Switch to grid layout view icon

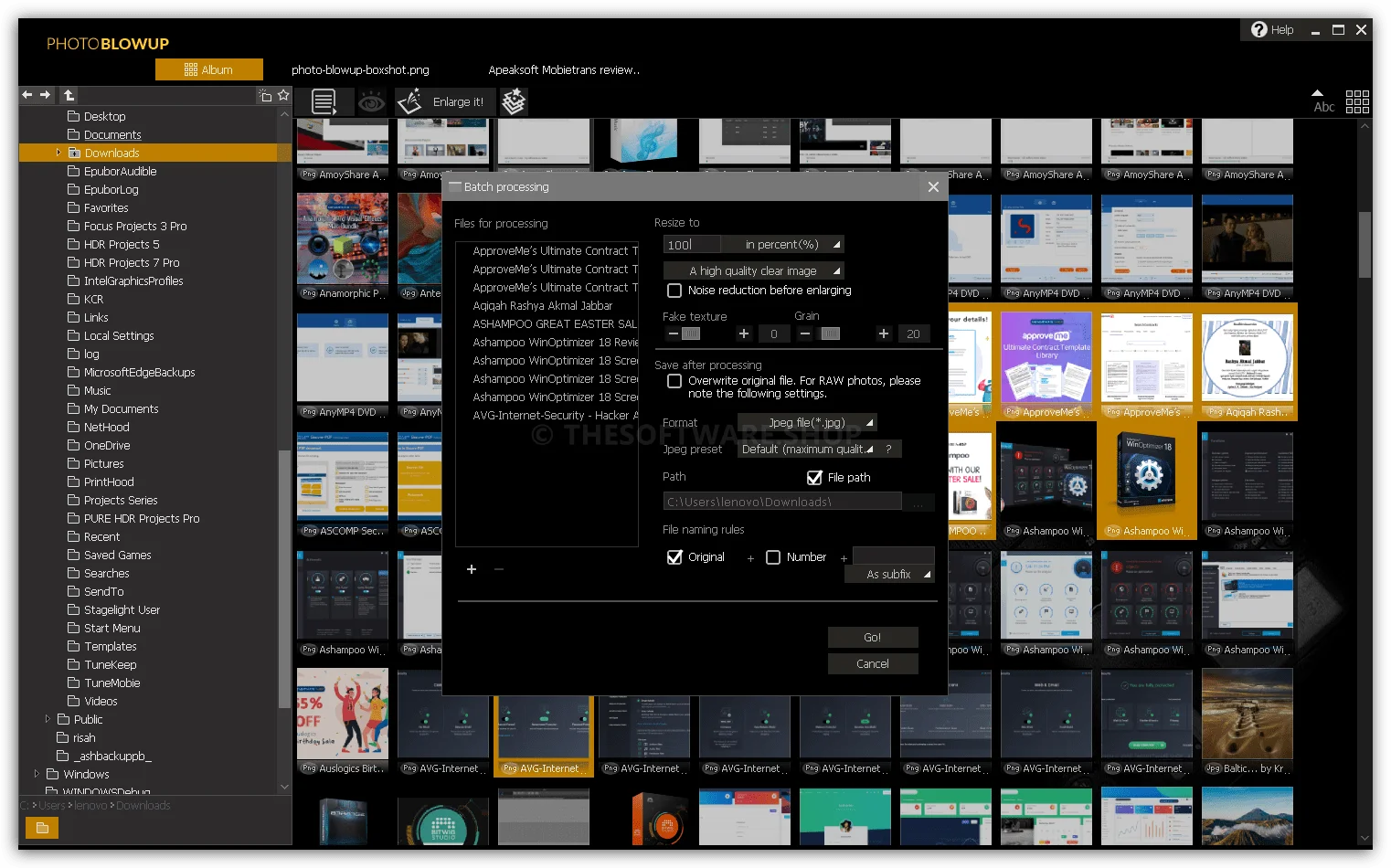(1357, 101)
